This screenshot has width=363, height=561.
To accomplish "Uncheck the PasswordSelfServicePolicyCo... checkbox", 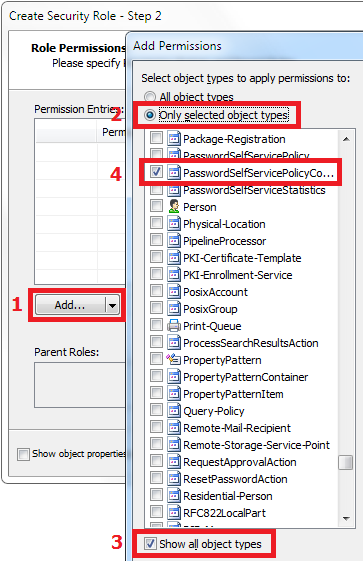I will (x=156, y=172).
